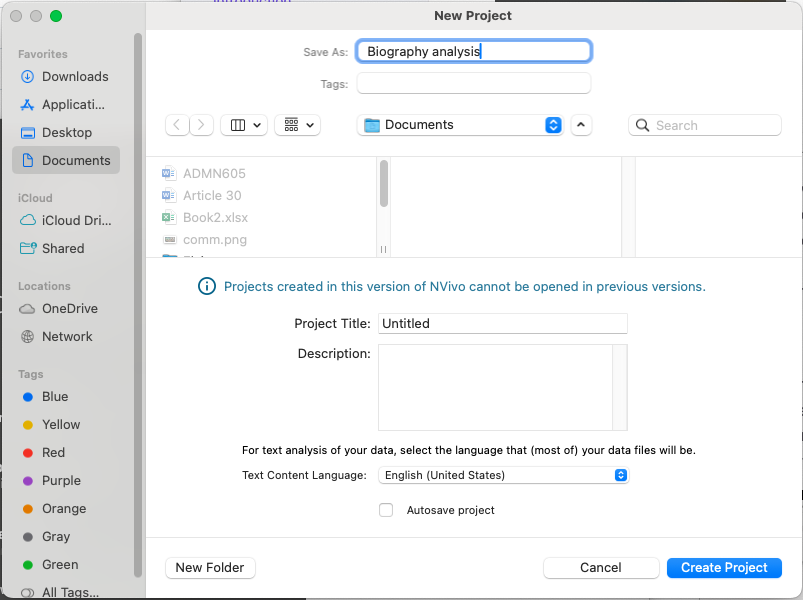
Task: Cancel the New Project dialog
Action: pos(600,567)
